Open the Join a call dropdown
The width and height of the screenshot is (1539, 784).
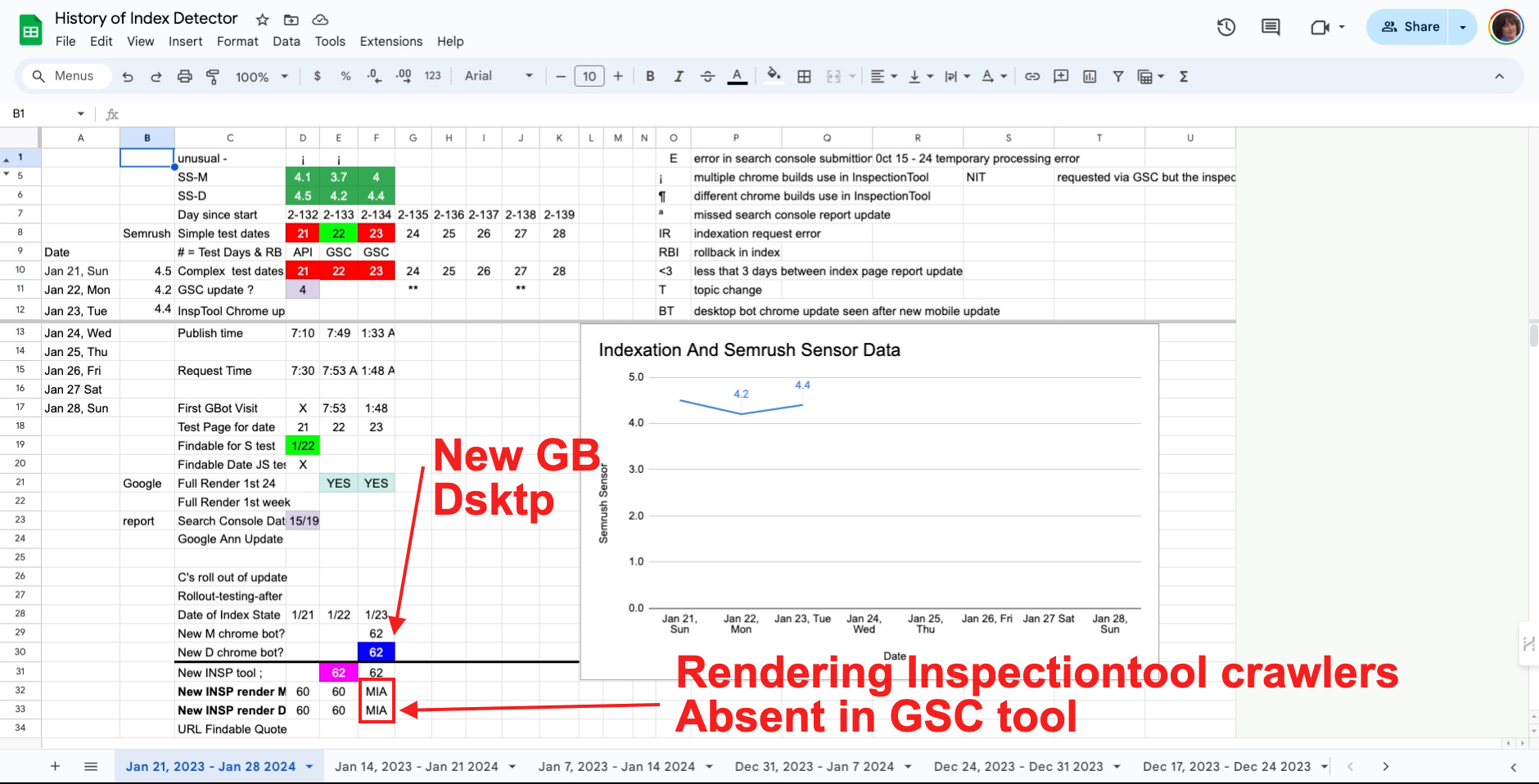(x=1342, y=27)
